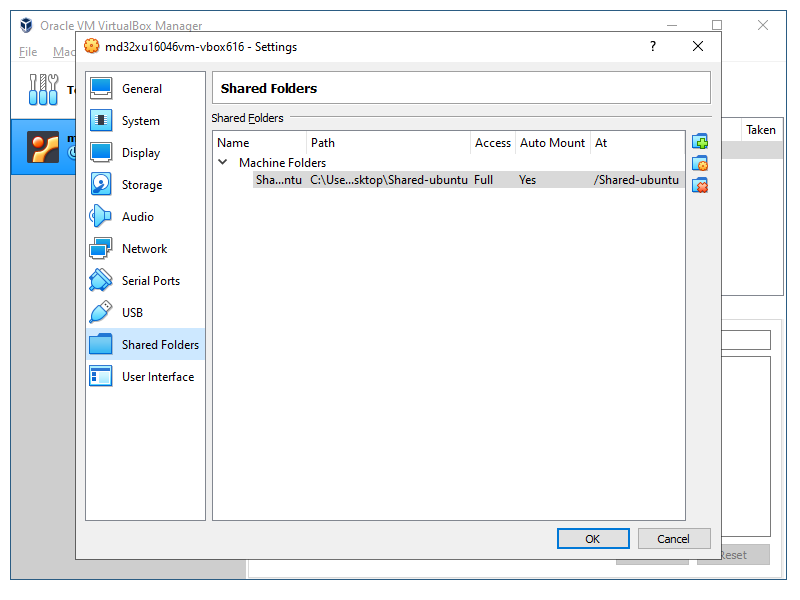
Task: Open the Audio settings category
Action: tap(137, 217)
